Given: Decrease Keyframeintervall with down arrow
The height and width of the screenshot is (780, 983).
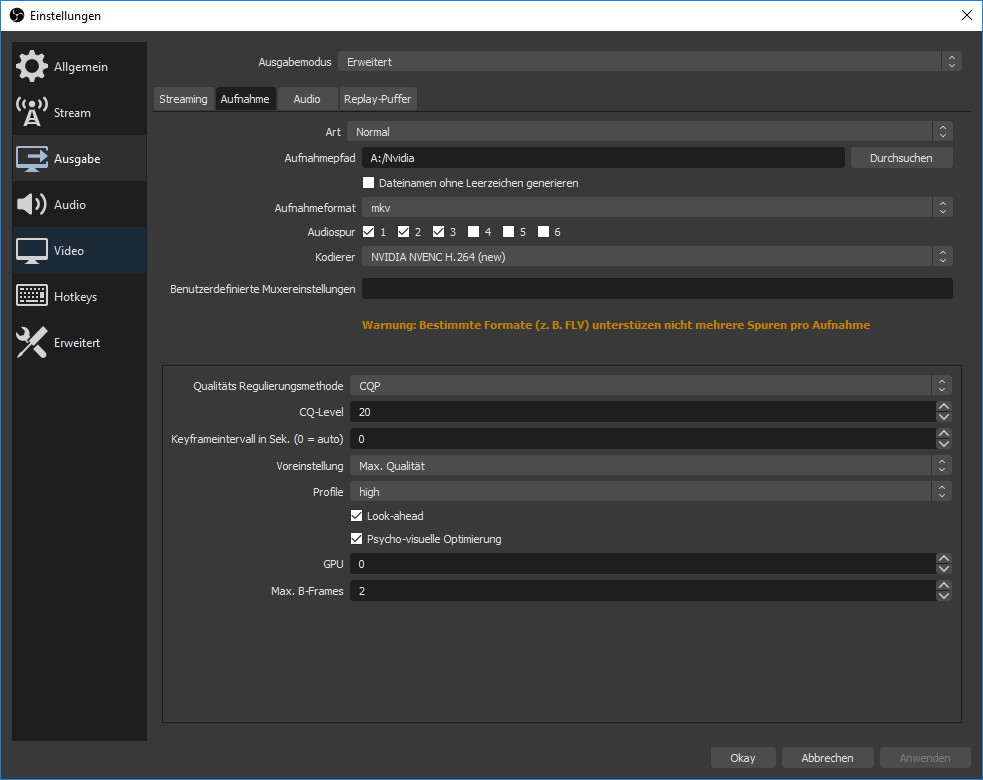Looking at the screenshot, I should (x=944, y=444).
